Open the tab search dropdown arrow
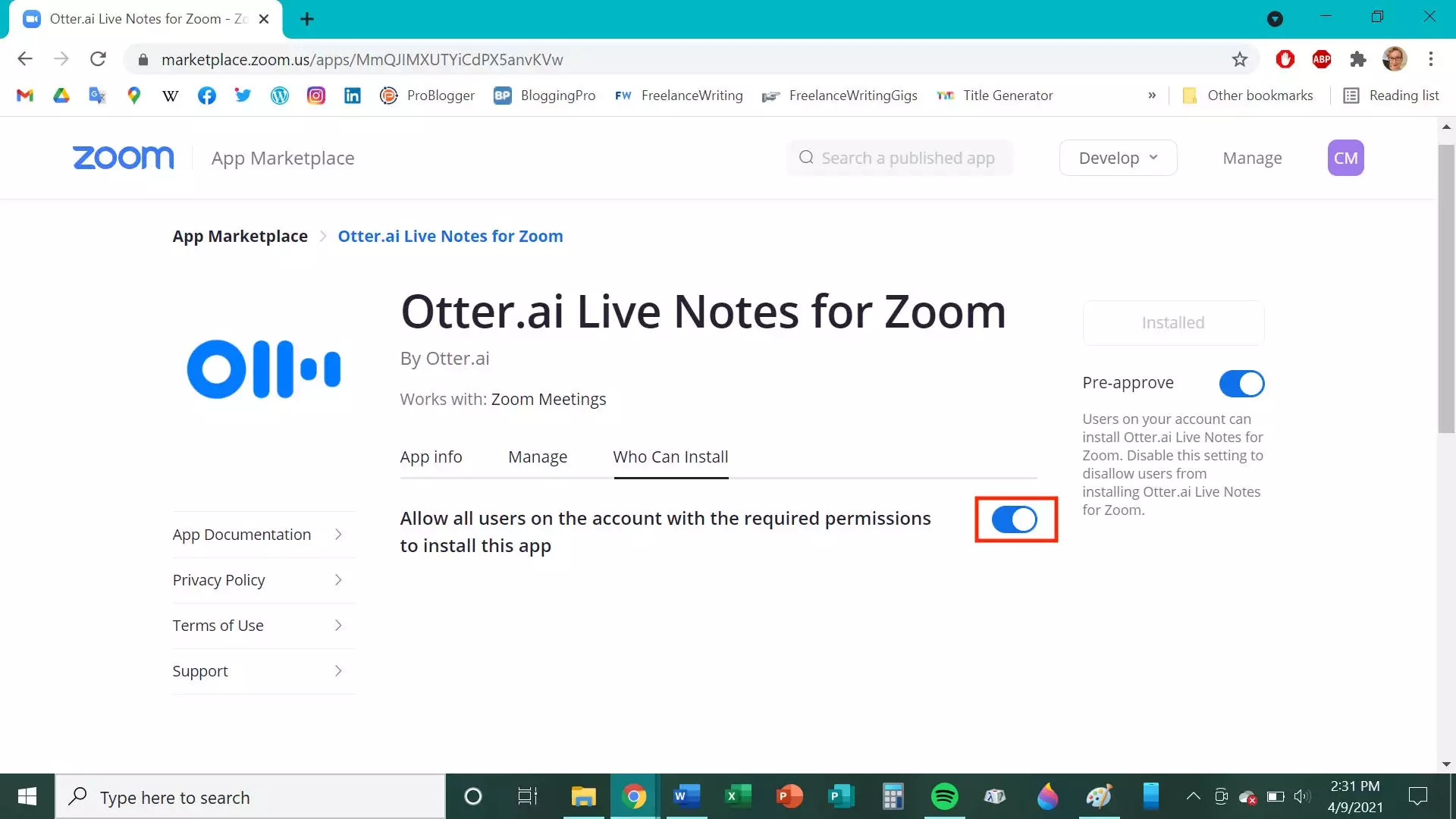1456x819 pixels. [x=1275, y=19]
